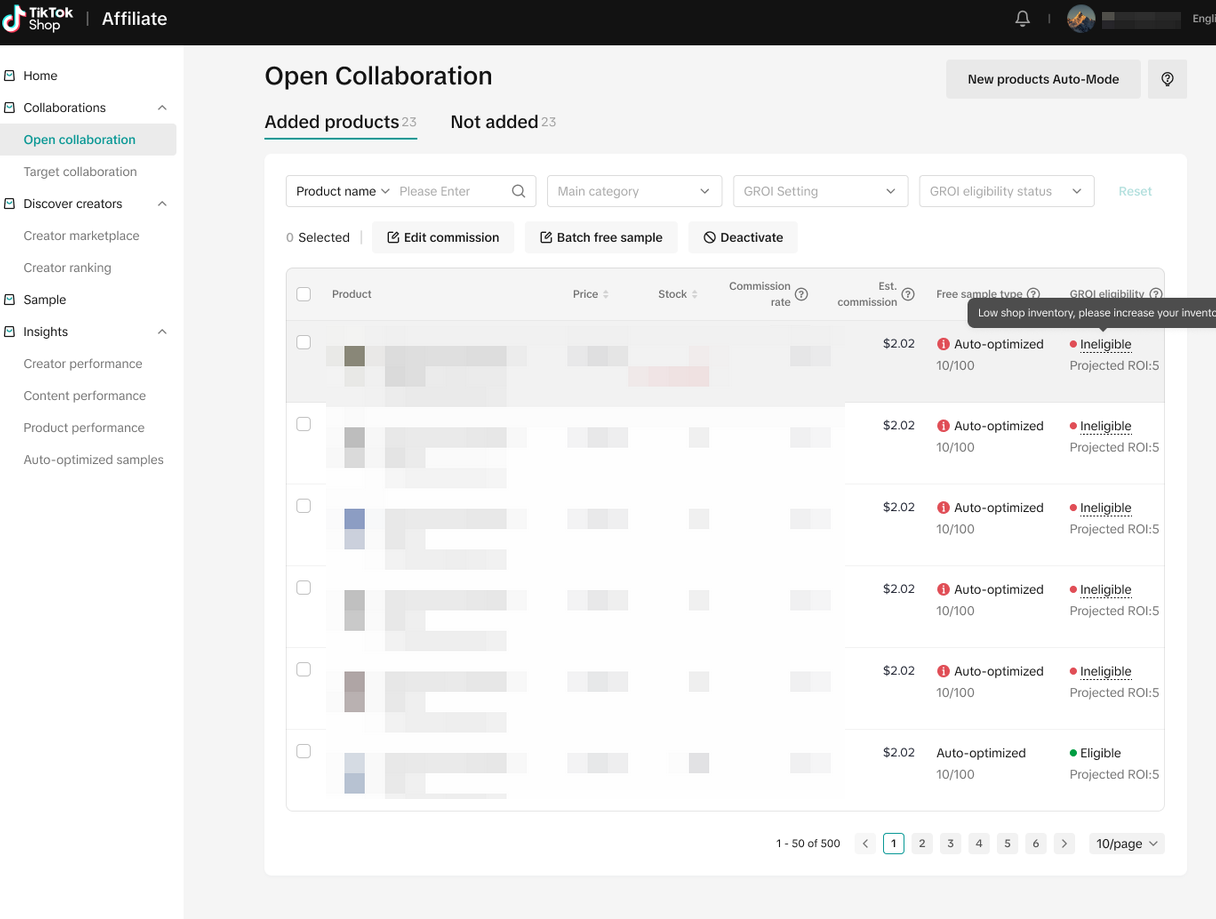Click the notification bell icon
1216x919 pixels.
tap(1022, 19)
